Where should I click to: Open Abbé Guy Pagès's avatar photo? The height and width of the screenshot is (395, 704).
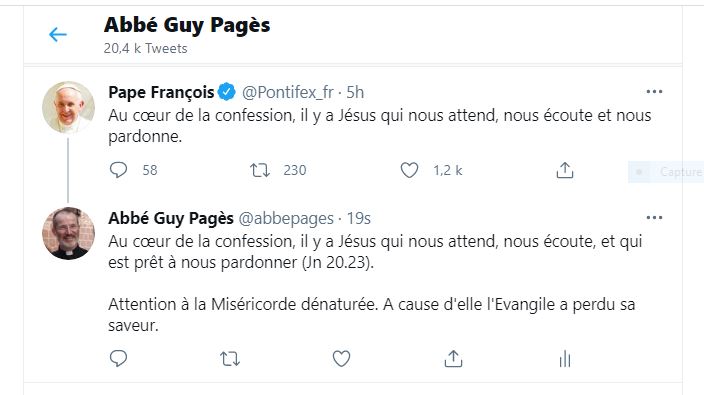coord(68,233)
